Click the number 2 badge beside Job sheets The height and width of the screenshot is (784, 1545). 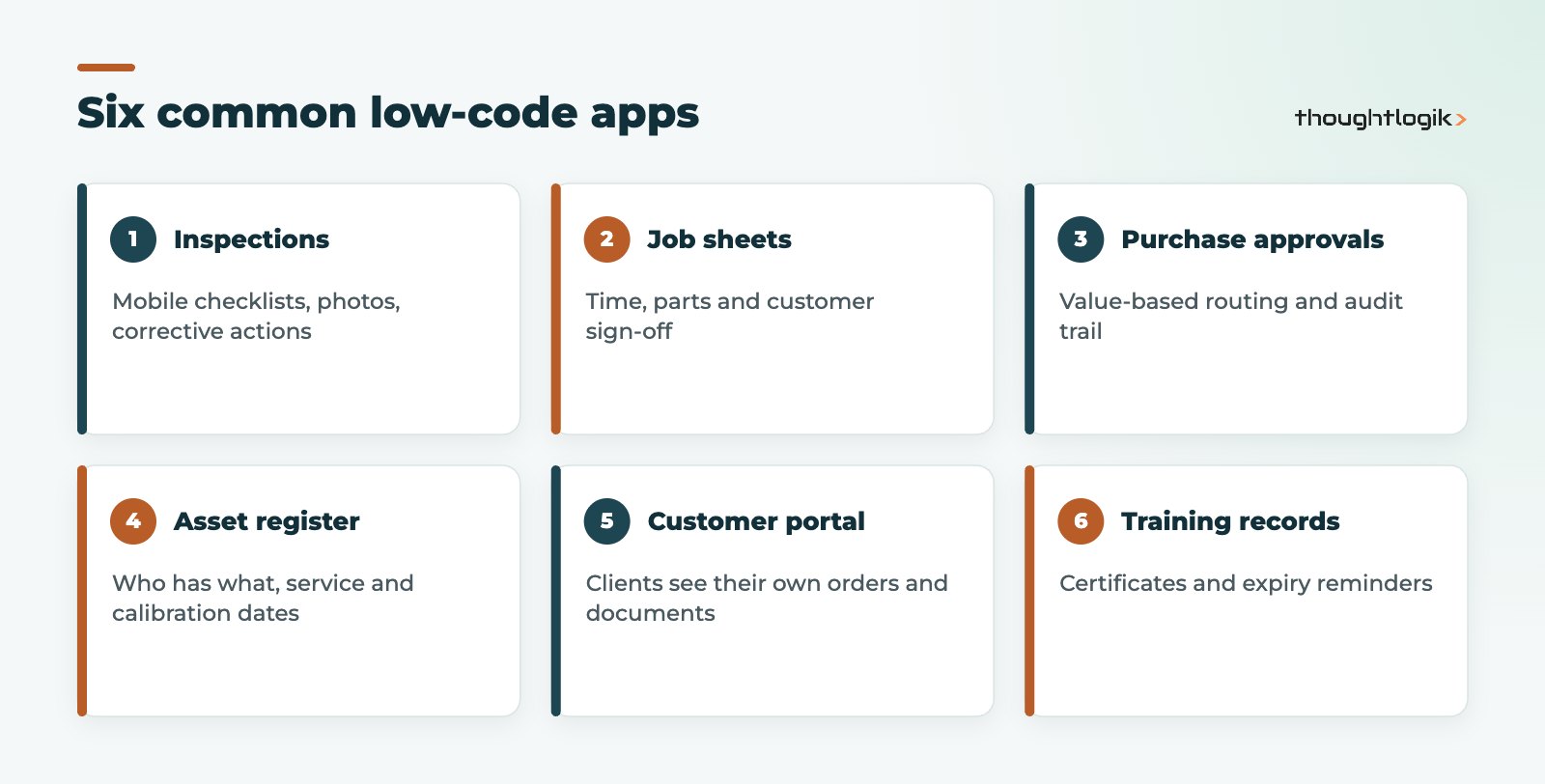click(x=606, y=239)
